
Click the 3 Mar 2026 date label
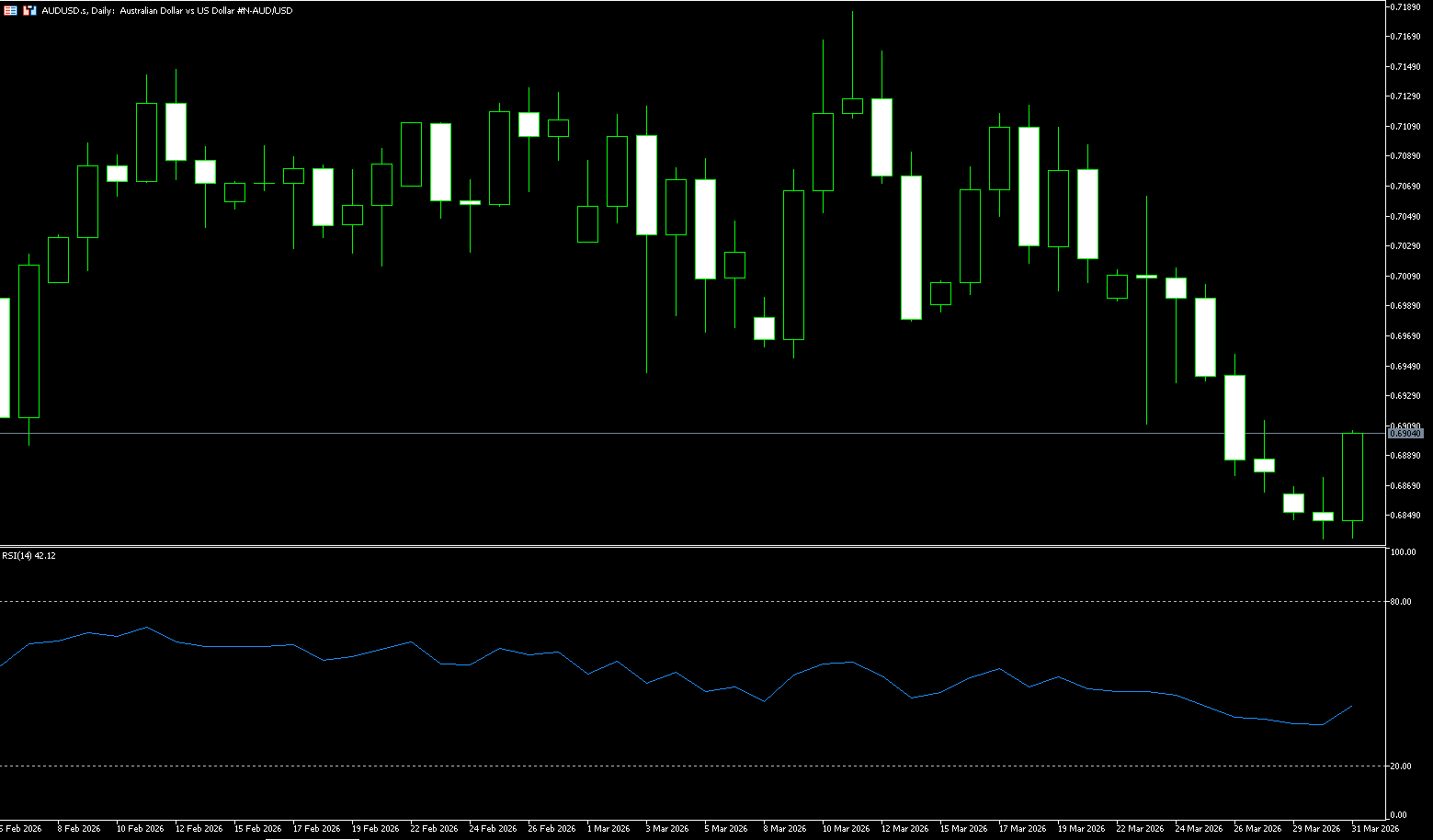[x=667, y=828]
